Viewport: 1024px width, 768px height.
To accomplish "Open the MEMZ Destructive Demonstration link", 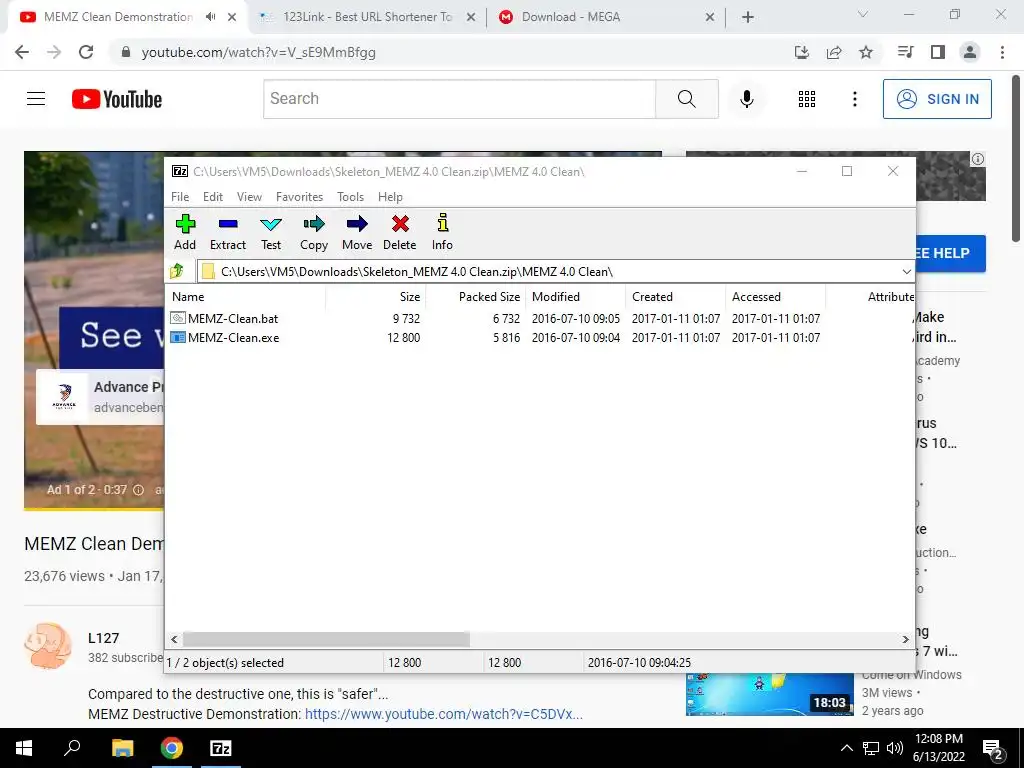I will click(443, 714).
